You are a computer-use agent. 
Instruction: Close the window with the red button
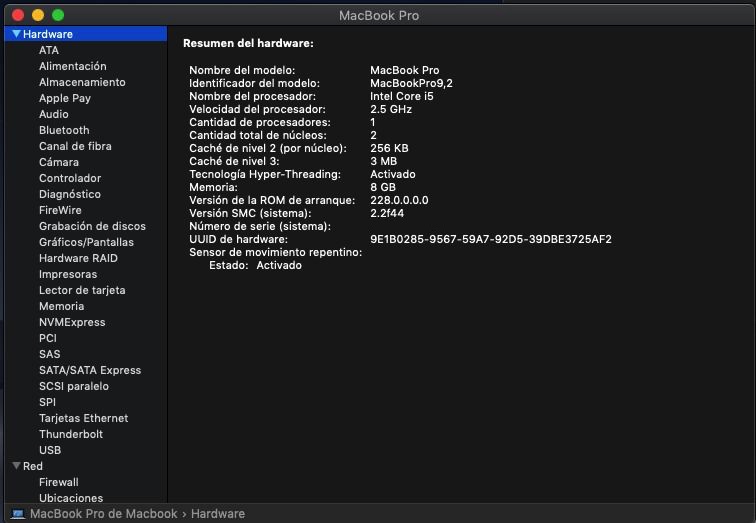pyautogui.click(x=18, y=15)
